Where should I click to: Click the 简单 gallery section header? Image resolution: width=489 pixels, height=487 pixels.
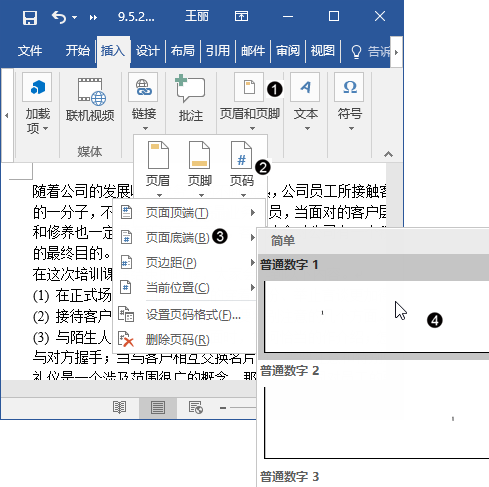click(283, 241)
